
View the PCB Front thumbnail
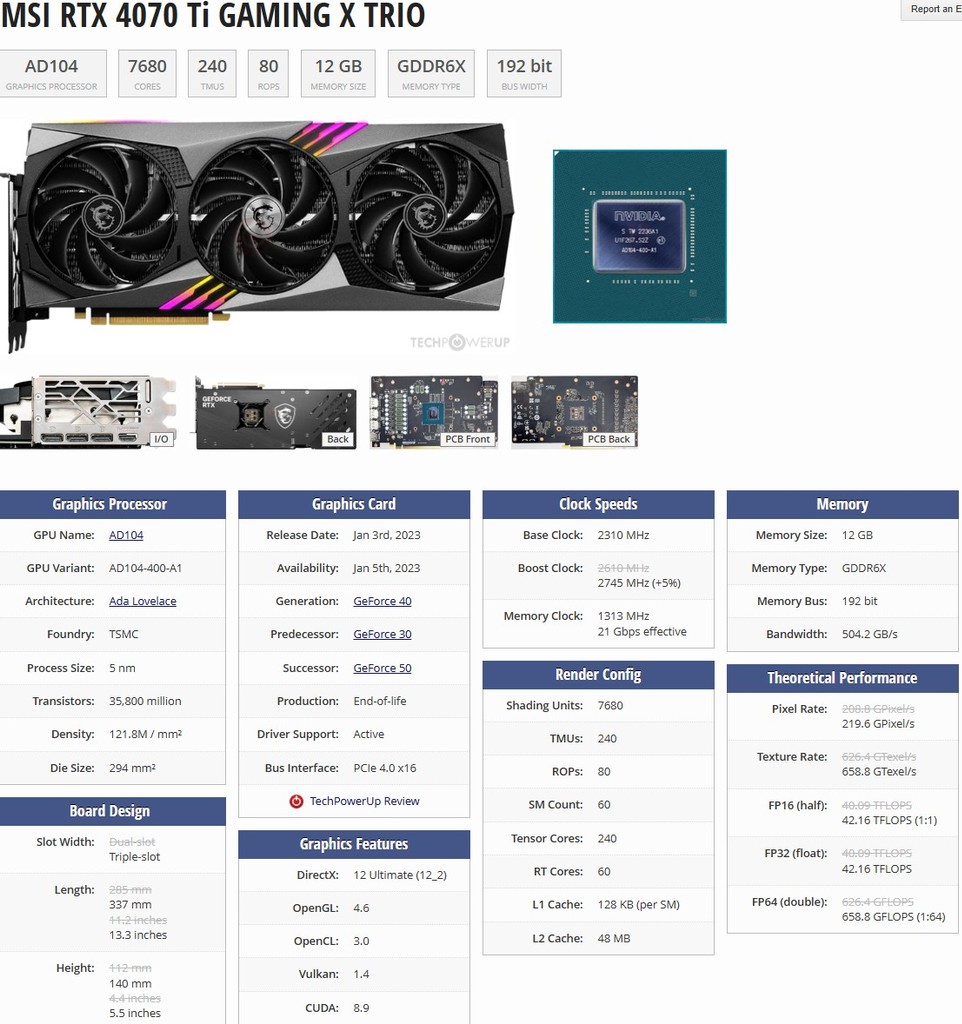pos(434,412)
